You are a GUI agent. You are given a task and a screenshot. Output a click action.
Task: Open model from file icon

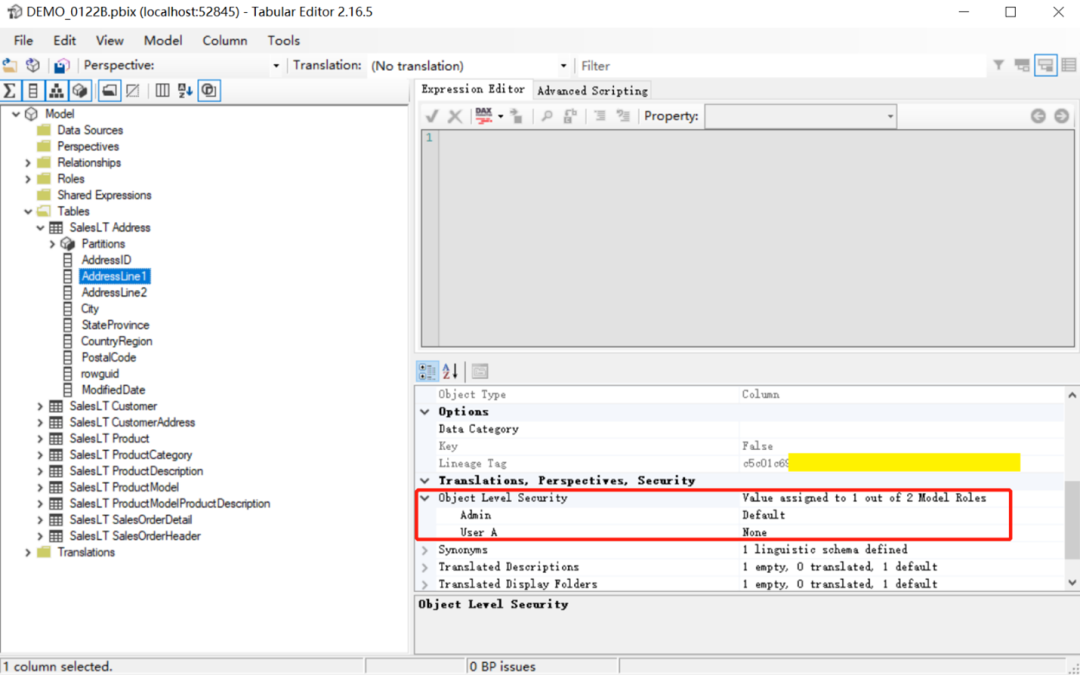click(10, 65)
